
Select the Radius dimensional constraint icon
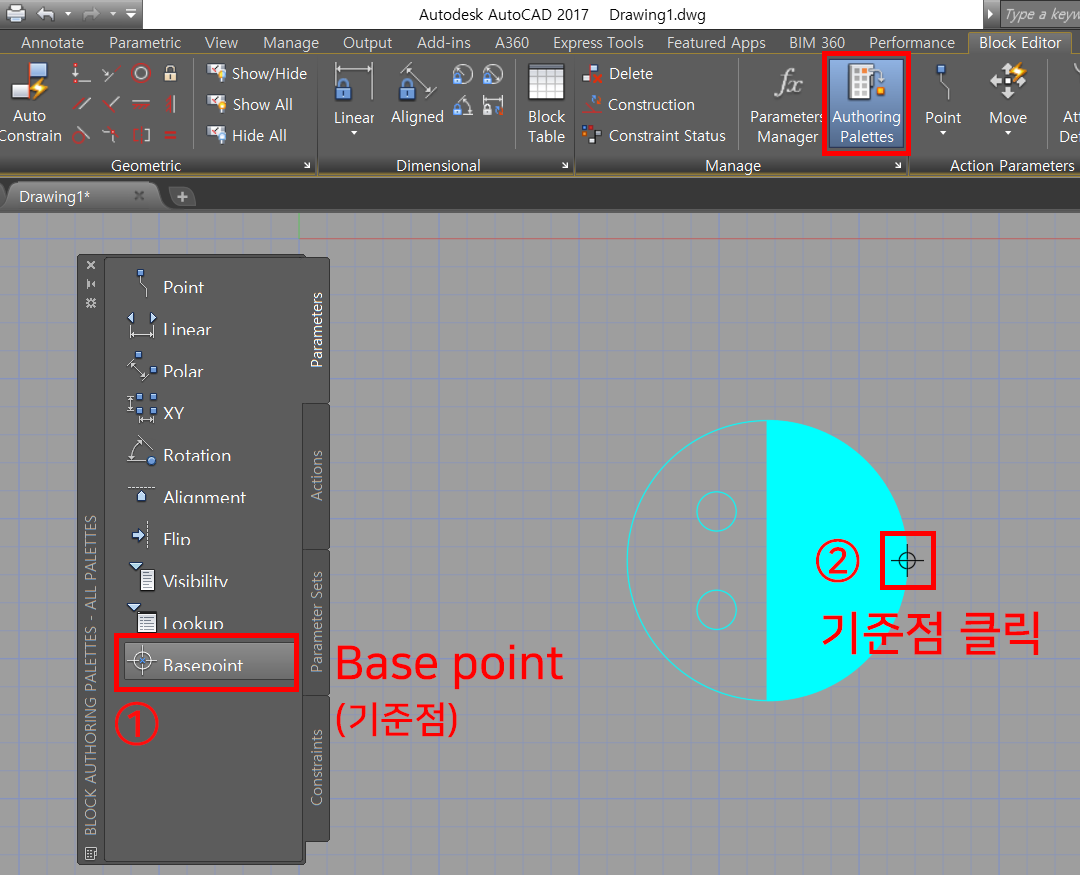[x=463, y=74]
